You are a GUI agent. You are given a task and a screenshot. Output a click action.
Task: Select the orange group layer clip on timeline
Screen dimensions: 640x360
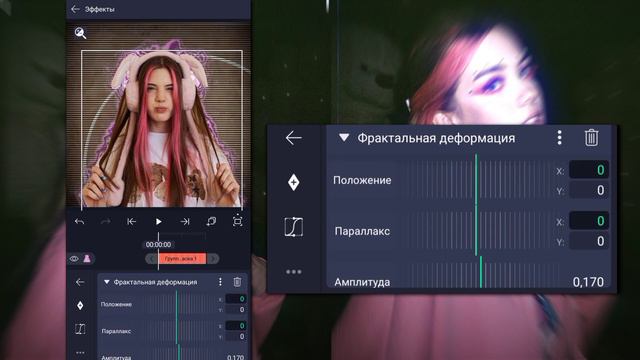point(182,259)
